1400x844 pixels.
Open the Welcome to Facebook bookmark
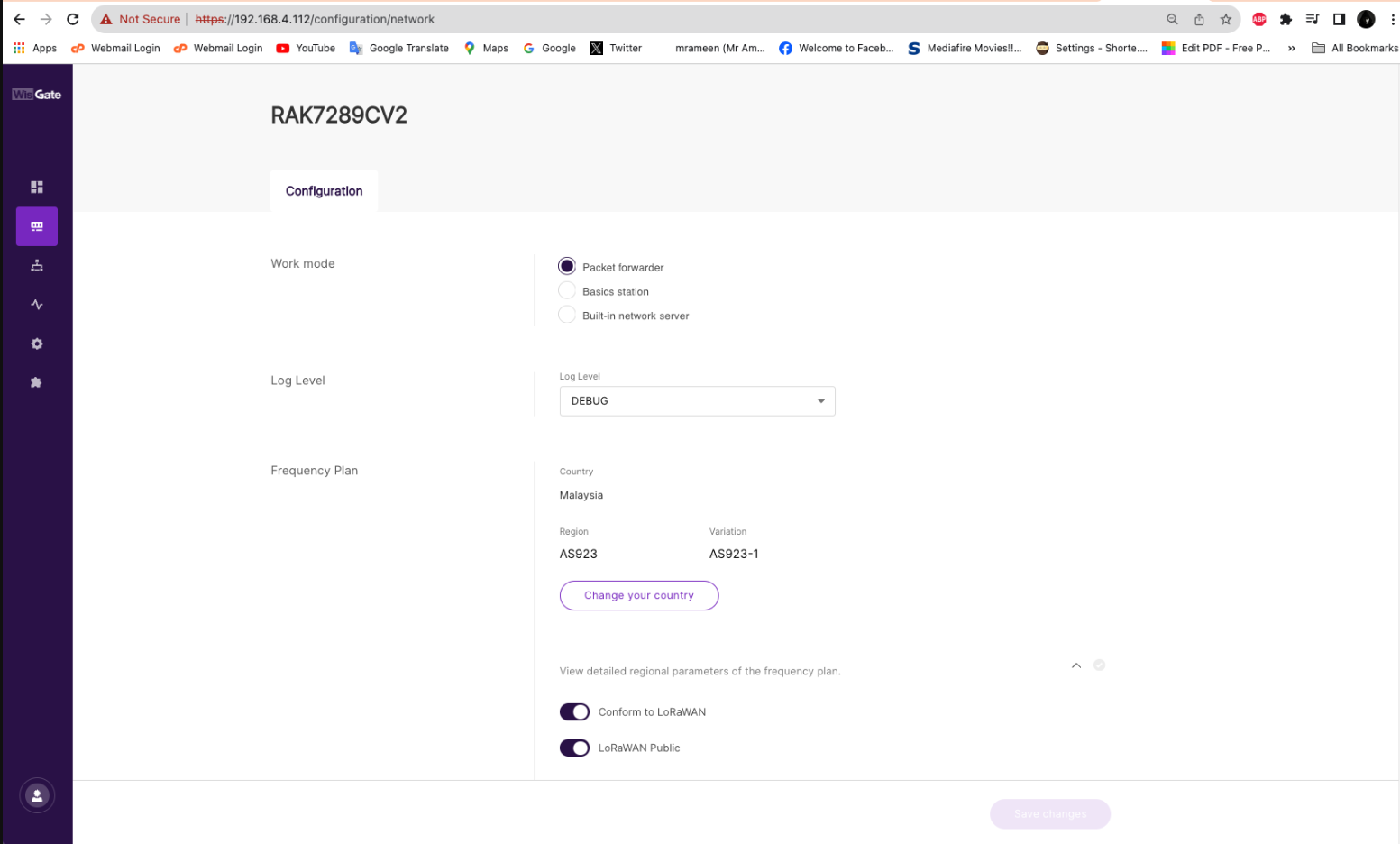836,48
